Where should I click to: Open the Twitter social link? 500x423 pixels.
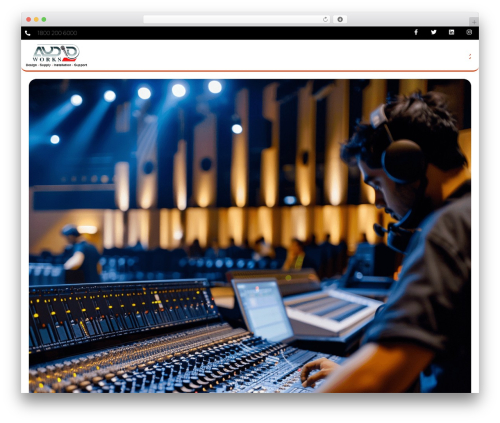[433, 32]
